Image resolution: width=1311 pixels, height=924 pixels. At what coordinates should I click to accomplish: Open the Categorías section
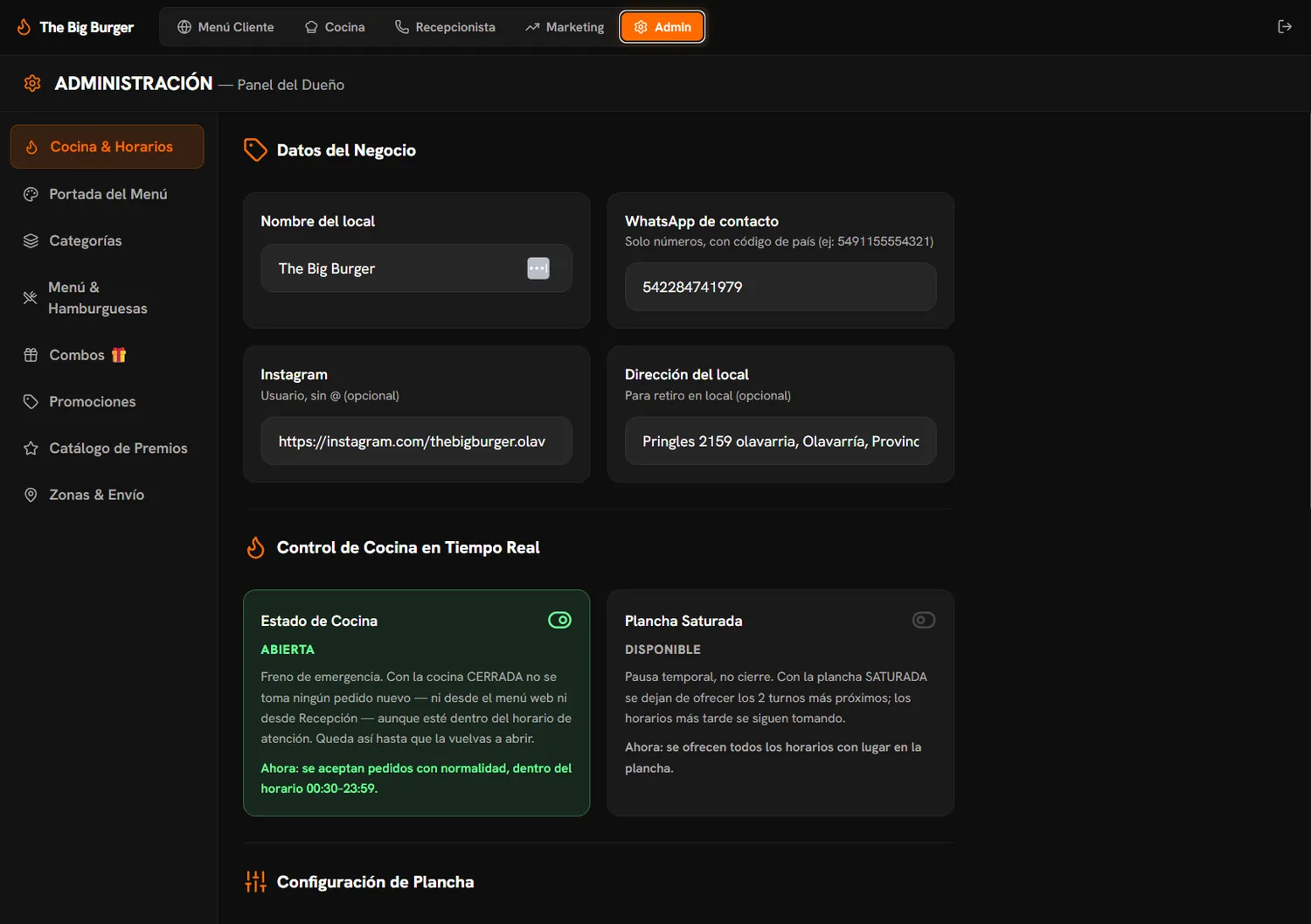click(107, 240)
